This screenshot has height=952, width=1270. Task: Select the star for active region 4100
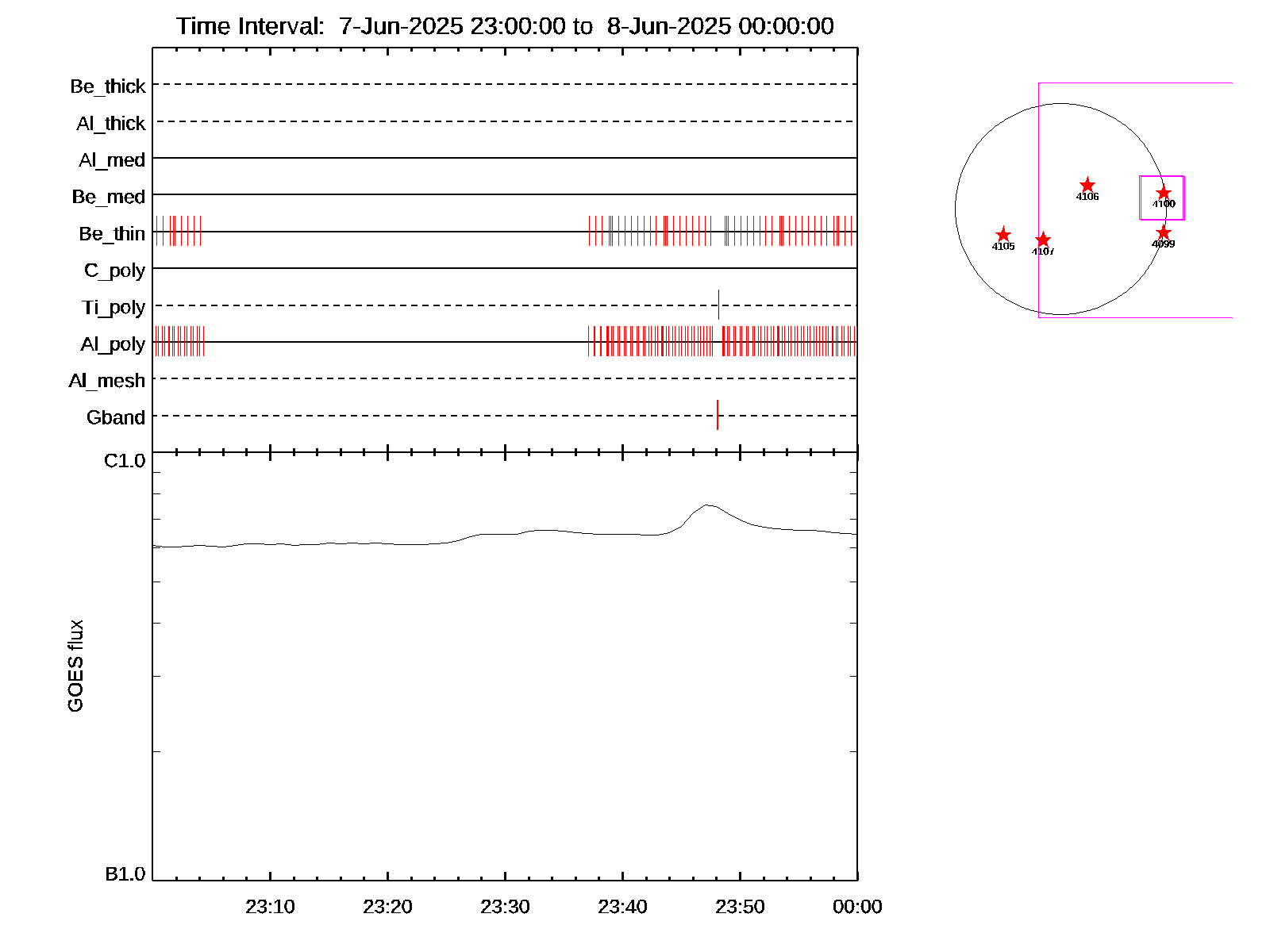[1164, 193]
